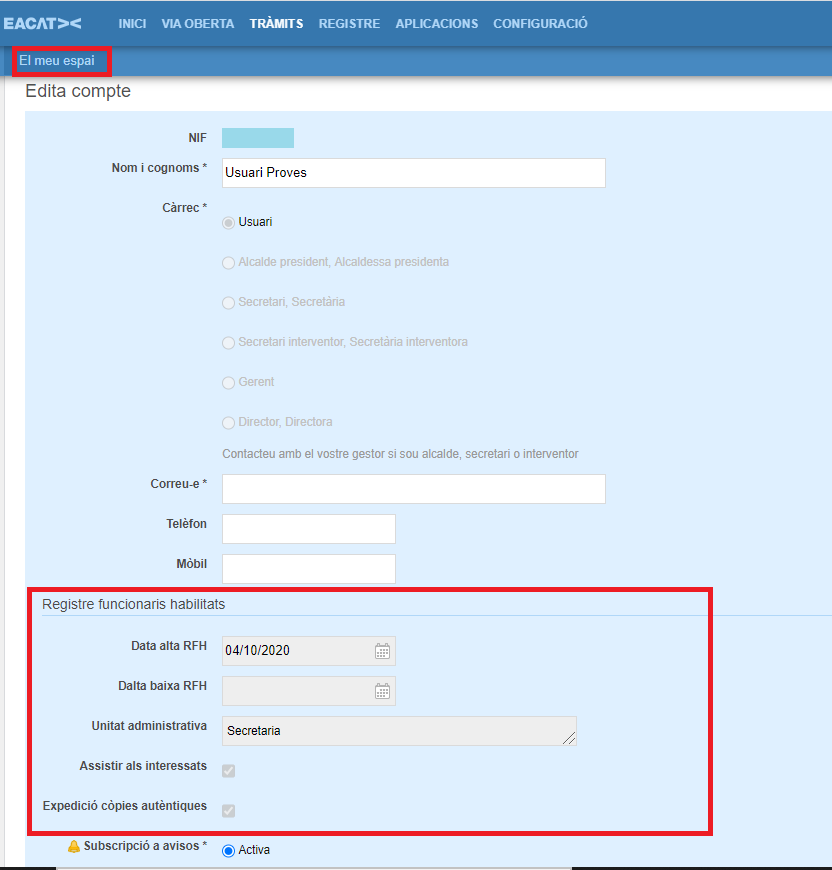Select the Gerent radio option
The height and width of the screenshot is (870, 832).
tap(228, 382)
